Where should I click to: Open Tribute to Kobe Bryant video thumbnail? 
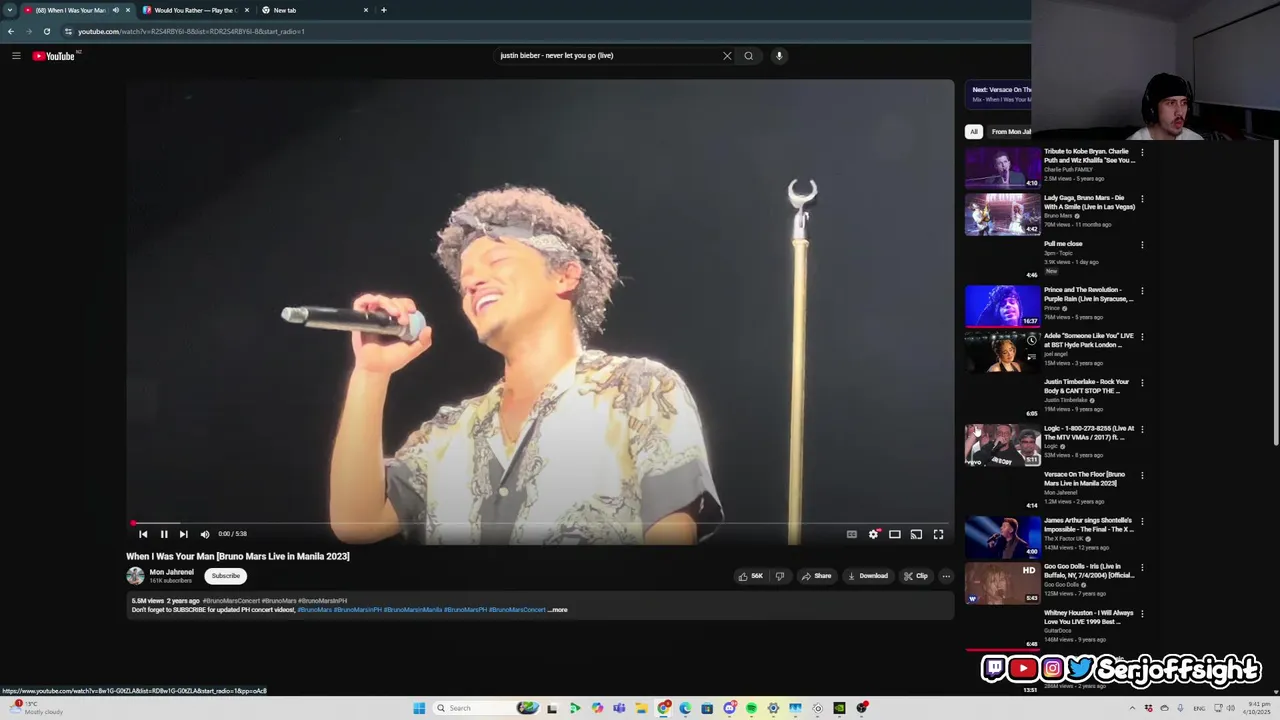point(1002,168)
